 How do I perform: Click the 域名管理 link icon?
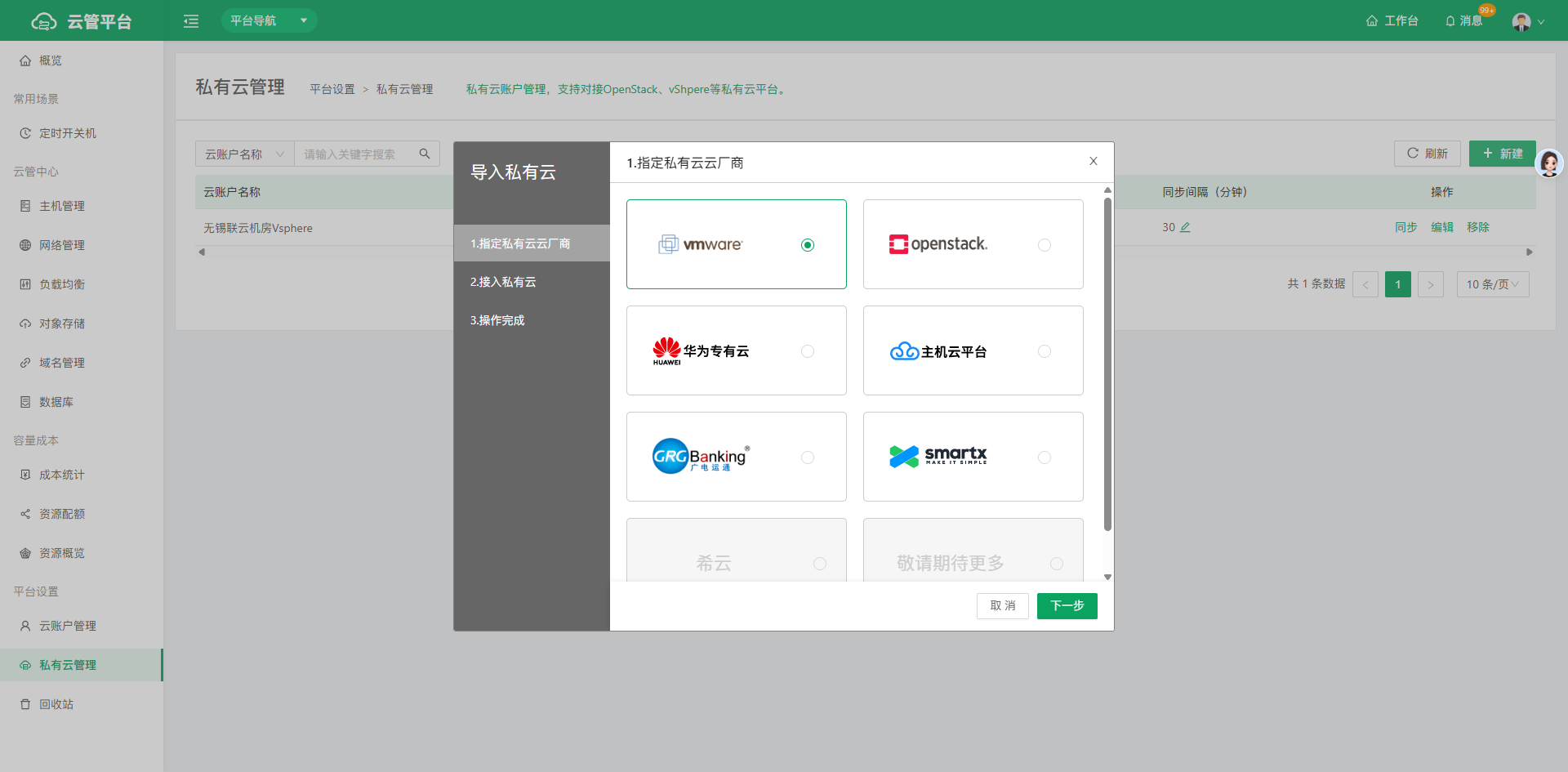tap(25, 363)
